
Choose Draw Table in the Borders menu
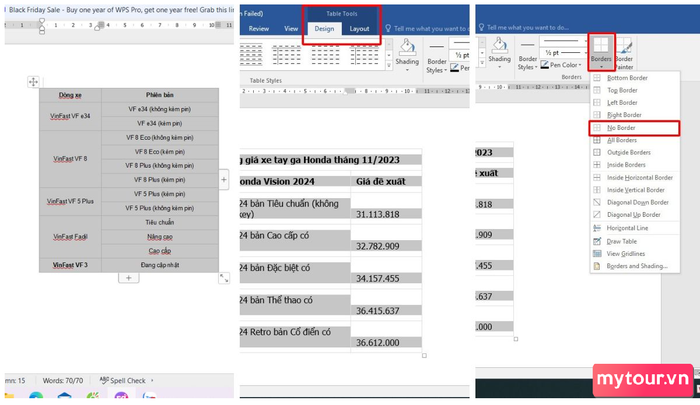click(634, 242)
